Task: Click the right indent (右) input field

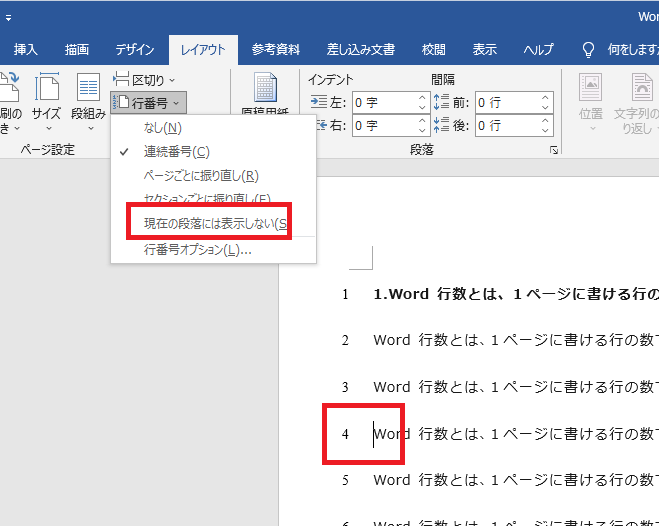Action: [384, 126]
